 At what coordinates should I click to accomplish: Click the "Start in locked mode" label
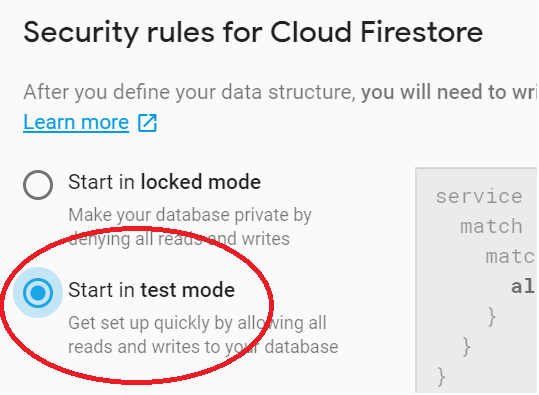pos(164,182)
